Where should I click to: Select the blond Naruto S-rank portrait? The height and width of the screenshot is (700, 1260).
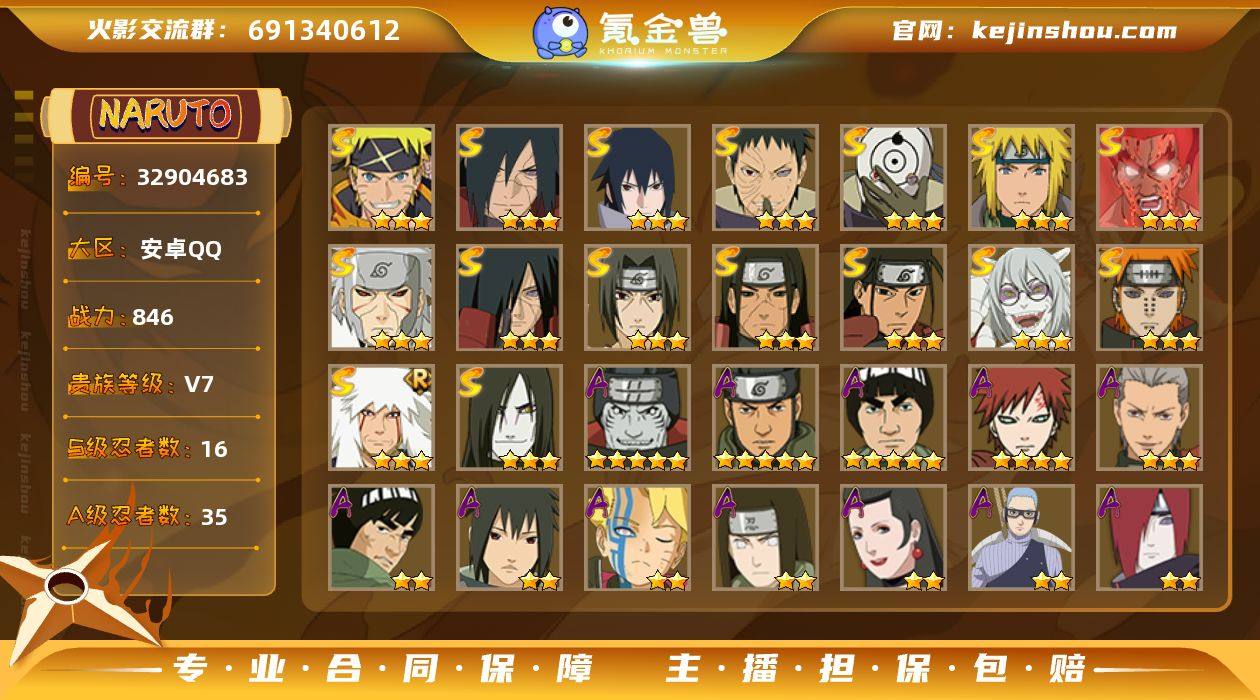tap(381, 178)
